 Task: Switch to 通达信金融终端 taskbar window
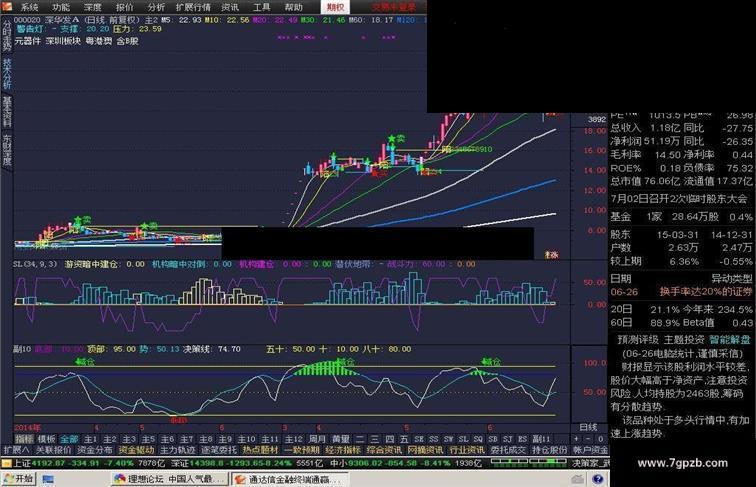[x=288, y=479]
